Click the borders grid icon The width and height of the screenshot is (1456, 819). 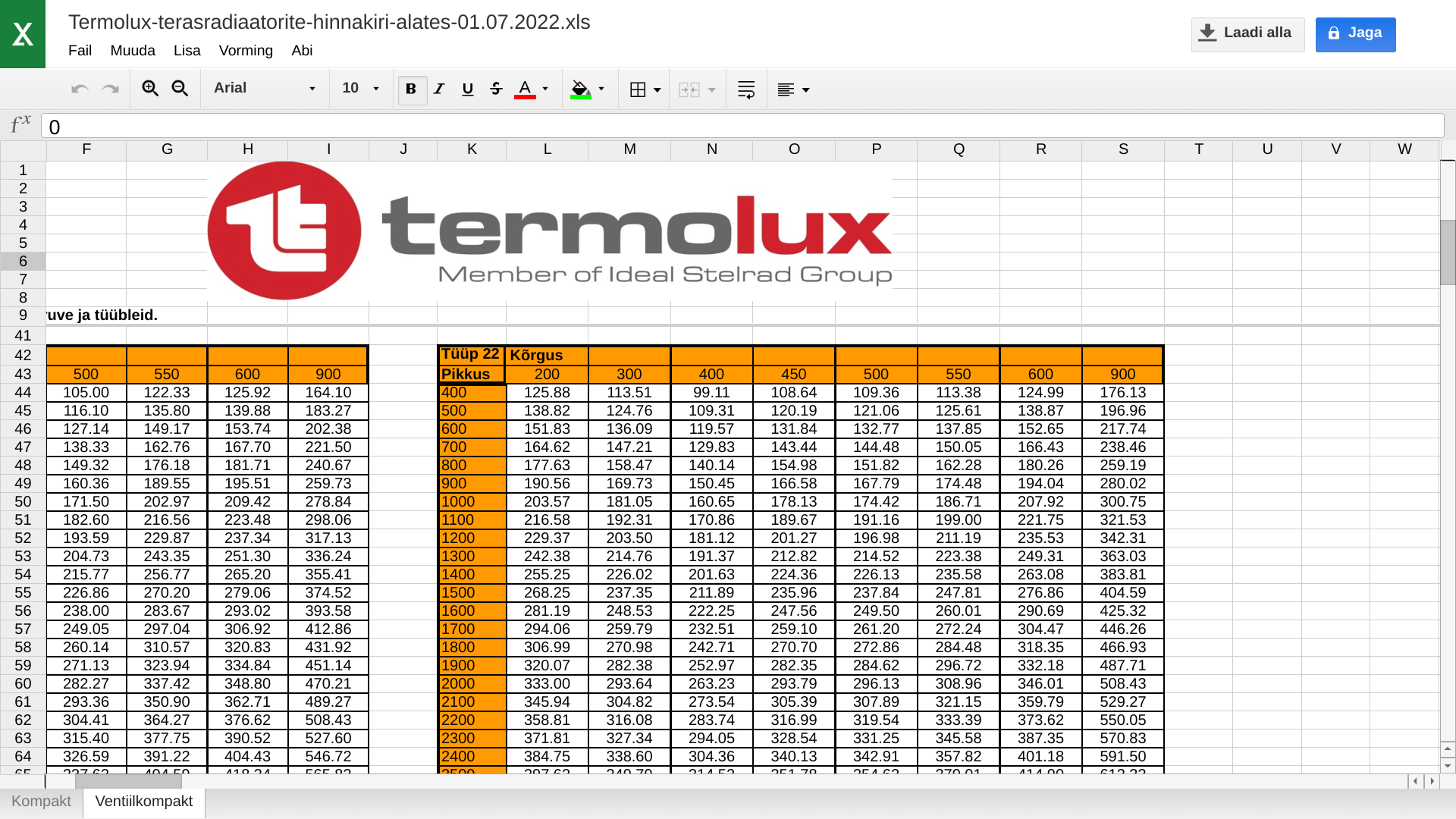(638, 89)
